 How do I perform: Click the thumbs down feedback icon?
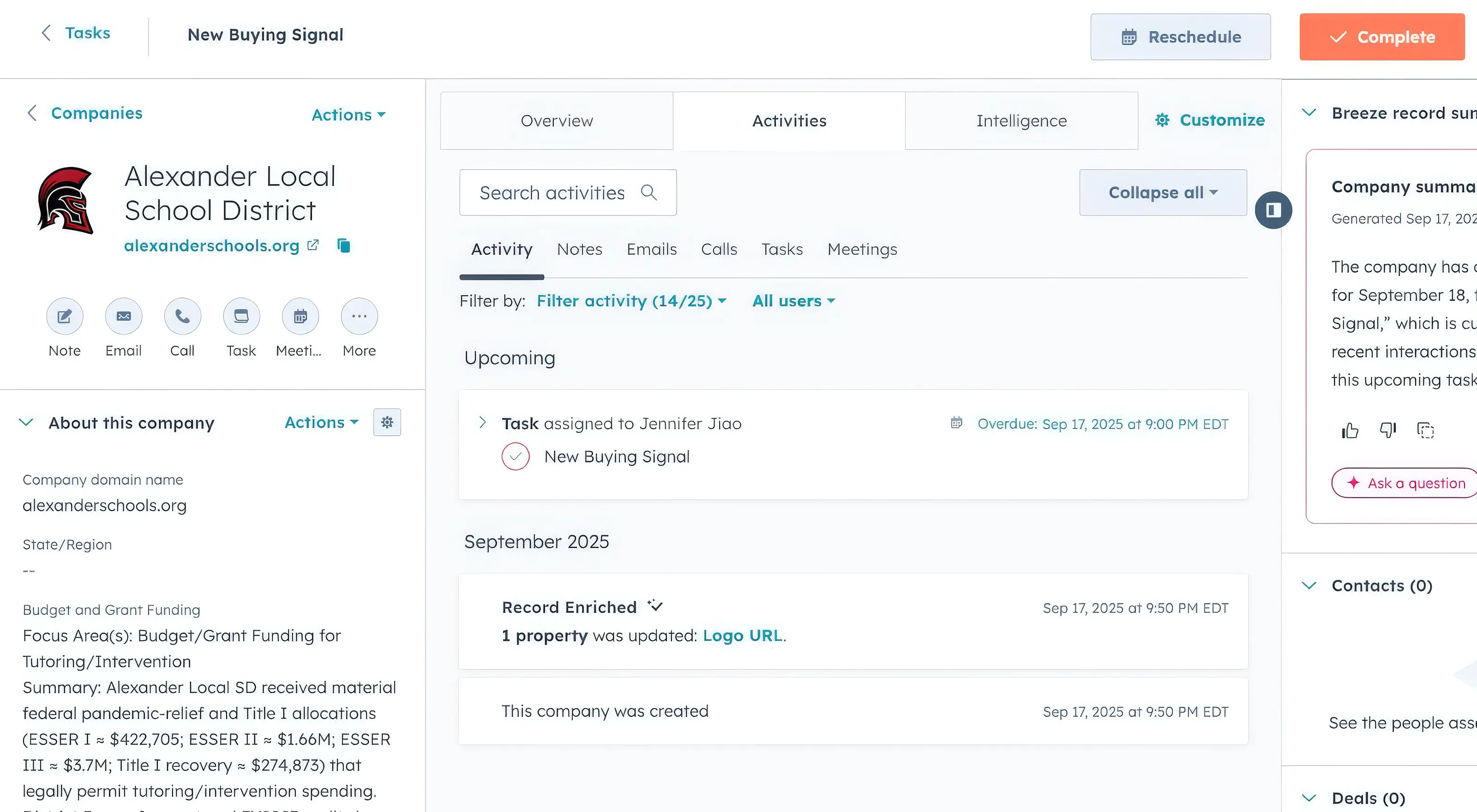(x=1387, y=430)
